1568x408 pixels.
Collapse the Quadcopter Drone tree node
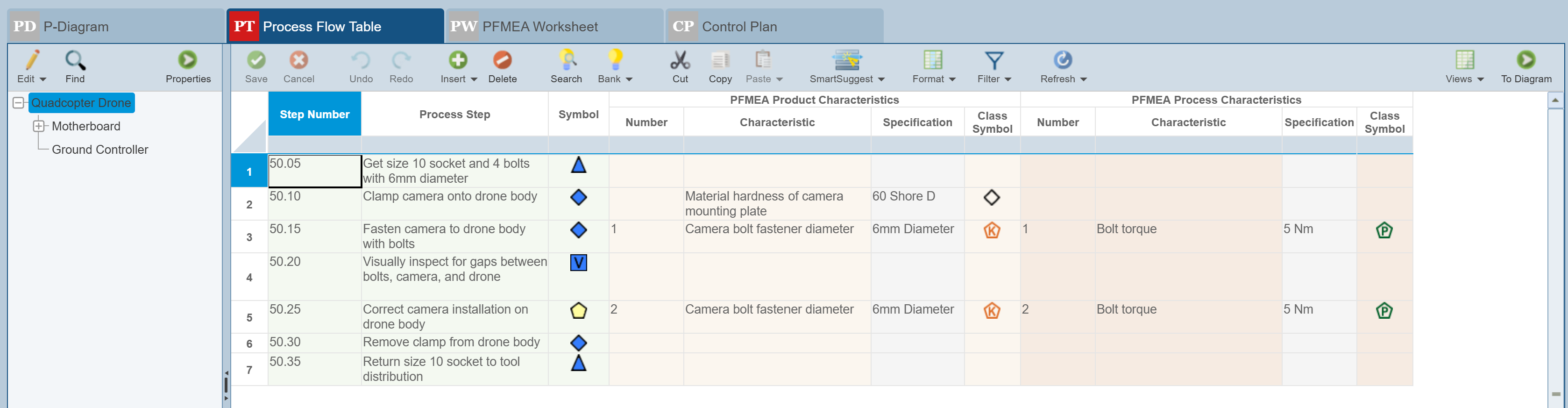[x=19, y=103]
